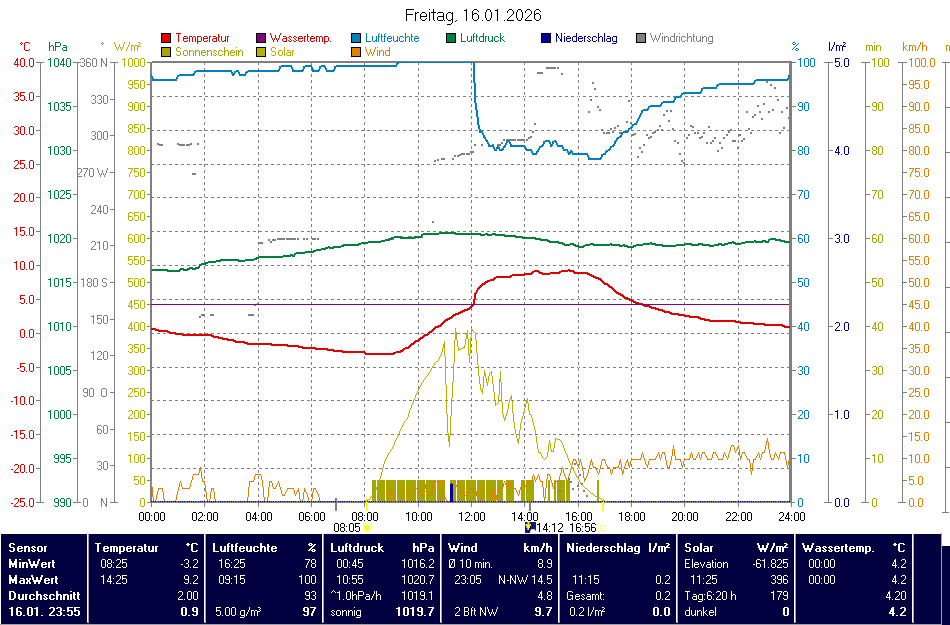Click the green Luftdruck legend square
This screenshot has width=950, height=625.
pos(451,39)
